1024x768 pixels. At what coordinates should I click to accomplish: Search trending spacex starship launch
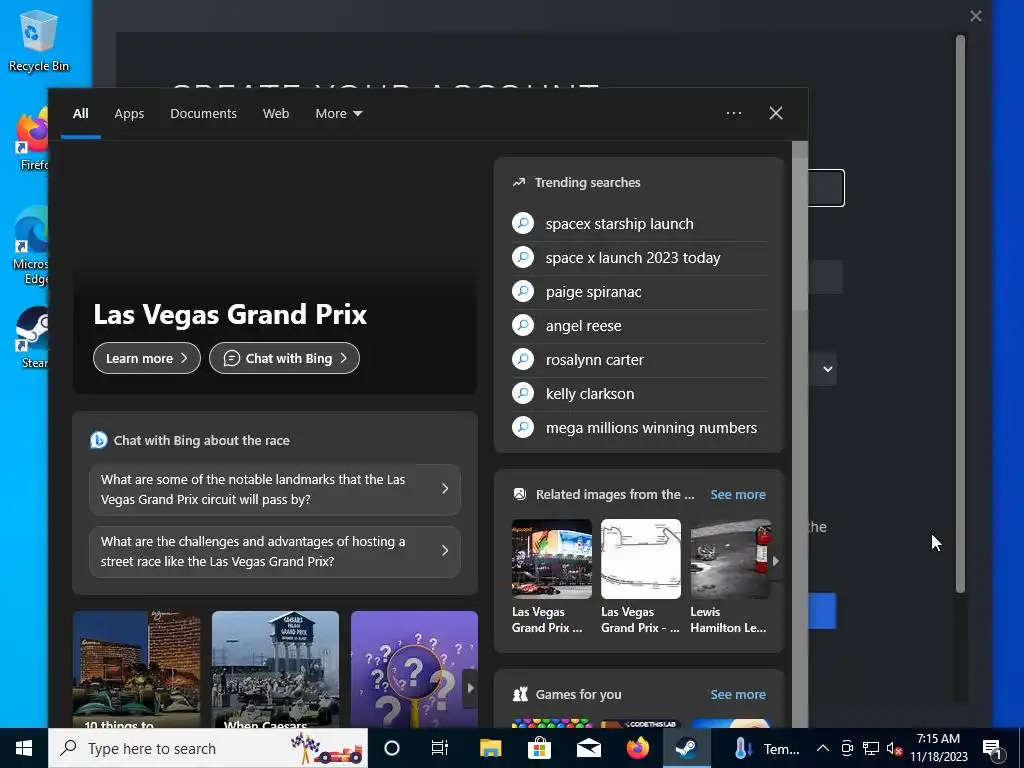[639, 224]
